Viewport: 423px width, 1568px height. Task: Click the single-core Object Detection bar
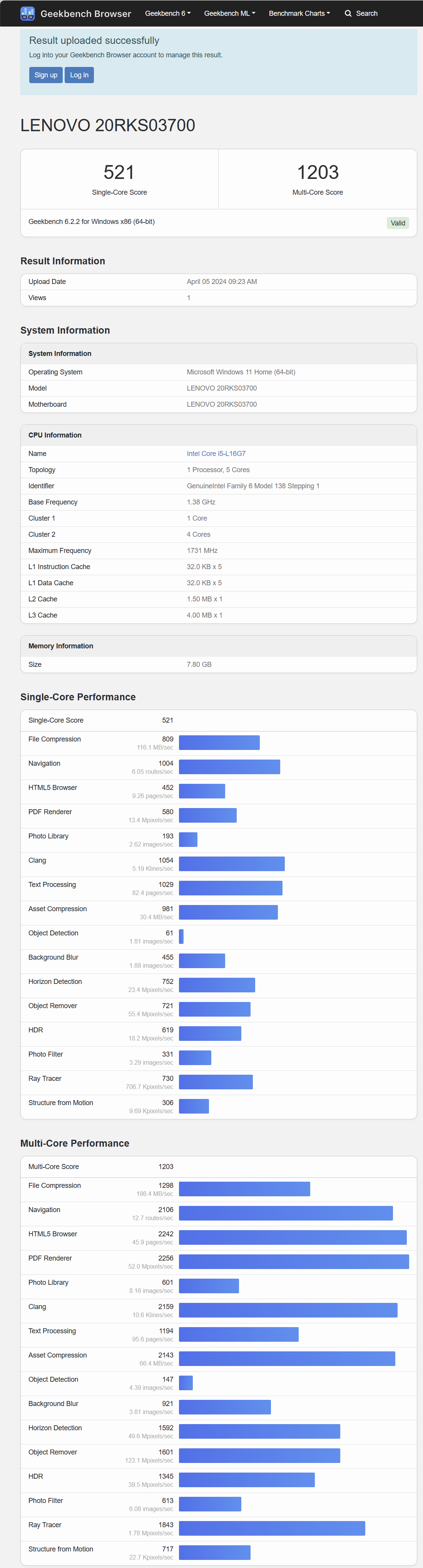click(181, 936)
